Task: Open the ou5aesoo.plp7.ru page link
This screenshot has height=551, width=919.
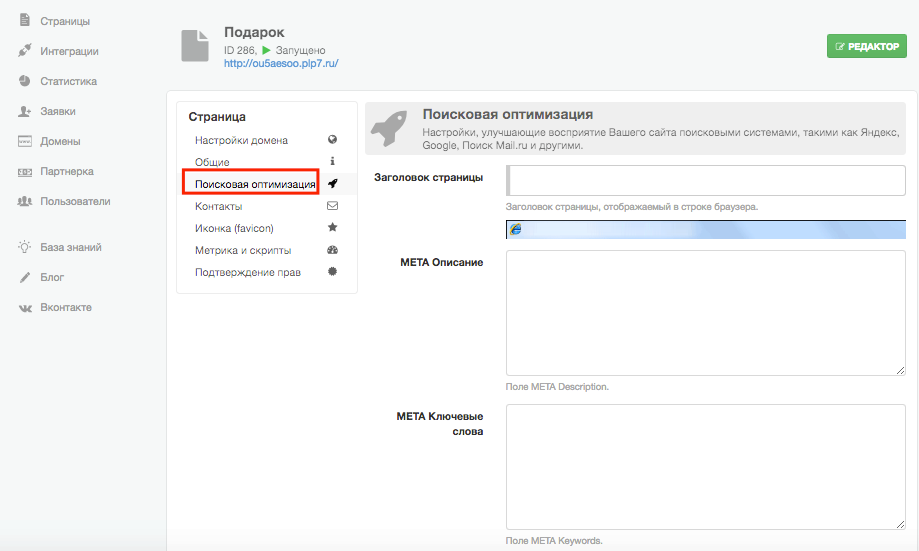Action: click(x=281, y=63)
